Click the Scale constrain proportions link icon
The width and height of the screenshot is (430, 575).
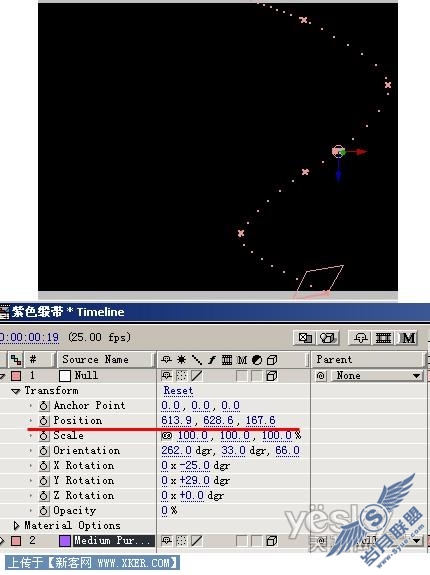click(166, 436)
